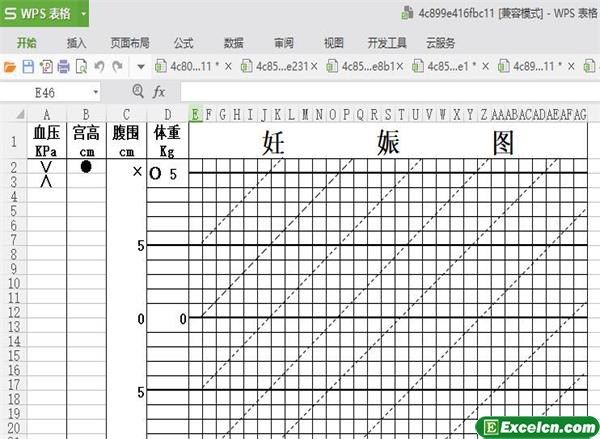Image resolution: width=600 pixels, height=439 pixels.
Task: Open the 公式 ribbon tab
Action: tap(184, 43)
